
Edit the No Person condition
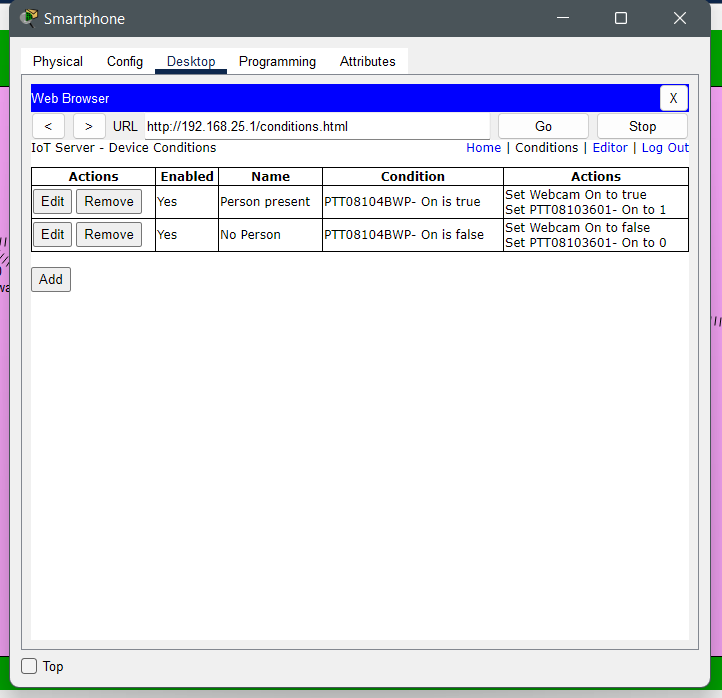tap(52, 234)
